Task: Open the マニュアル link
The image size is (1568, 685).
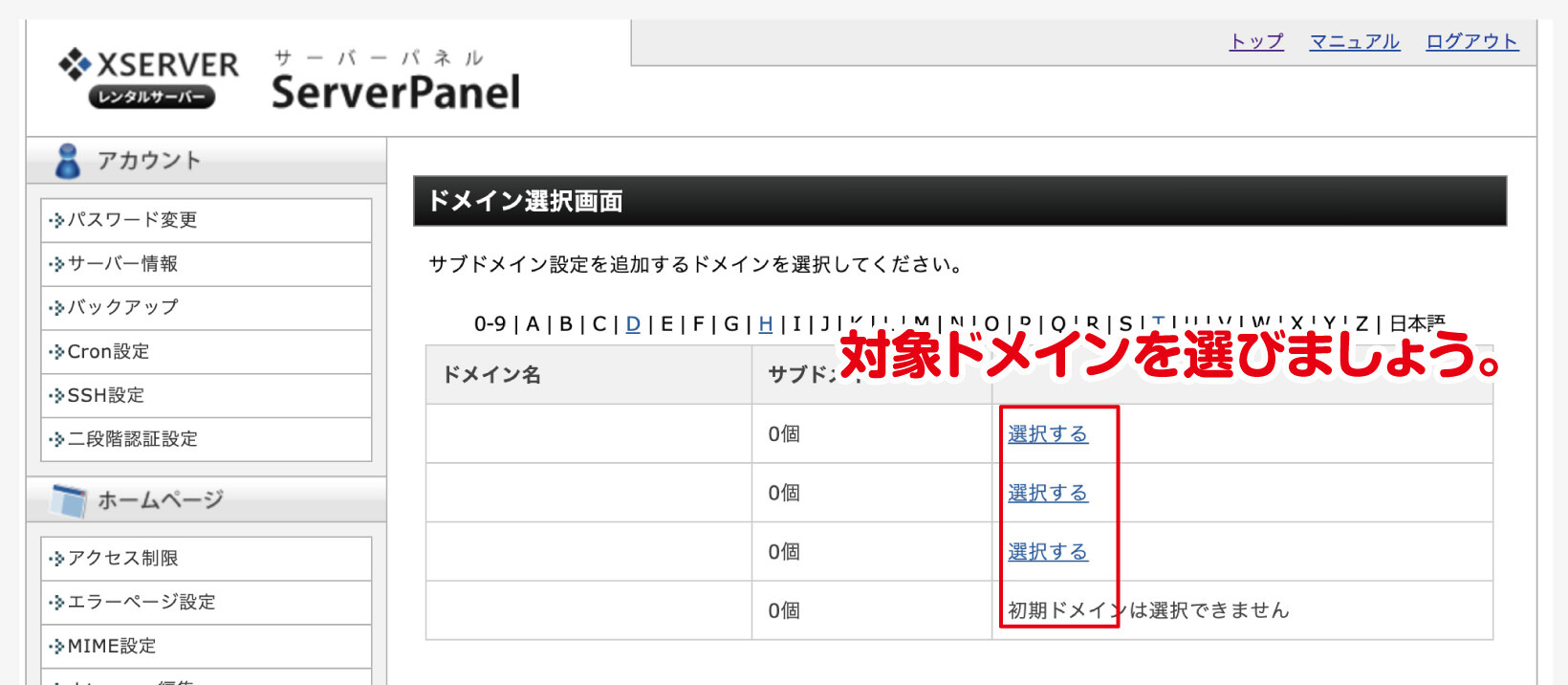Action: pyautogui.click(x=1354, y=42)
